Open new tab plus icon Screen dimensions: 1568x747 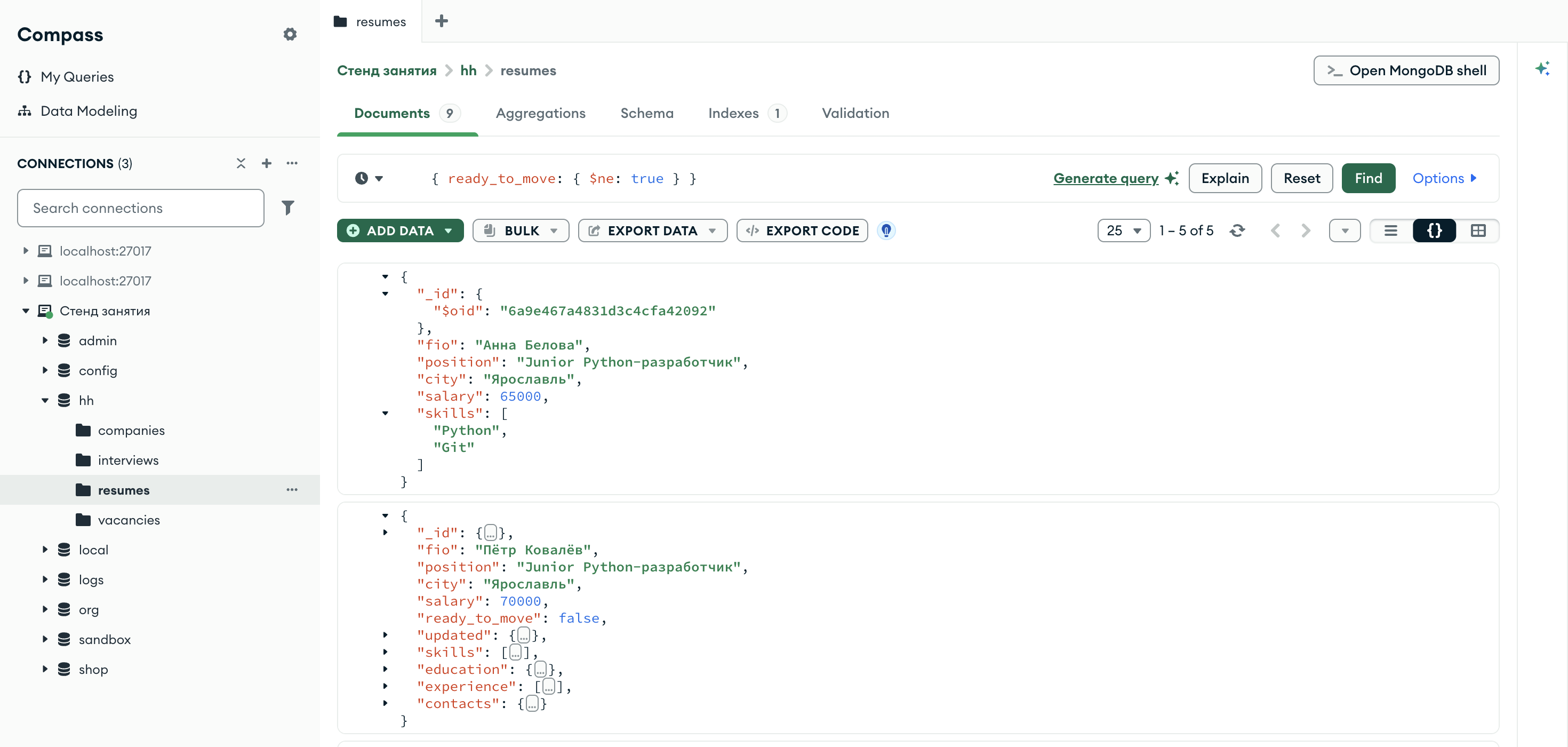[442, 21]
